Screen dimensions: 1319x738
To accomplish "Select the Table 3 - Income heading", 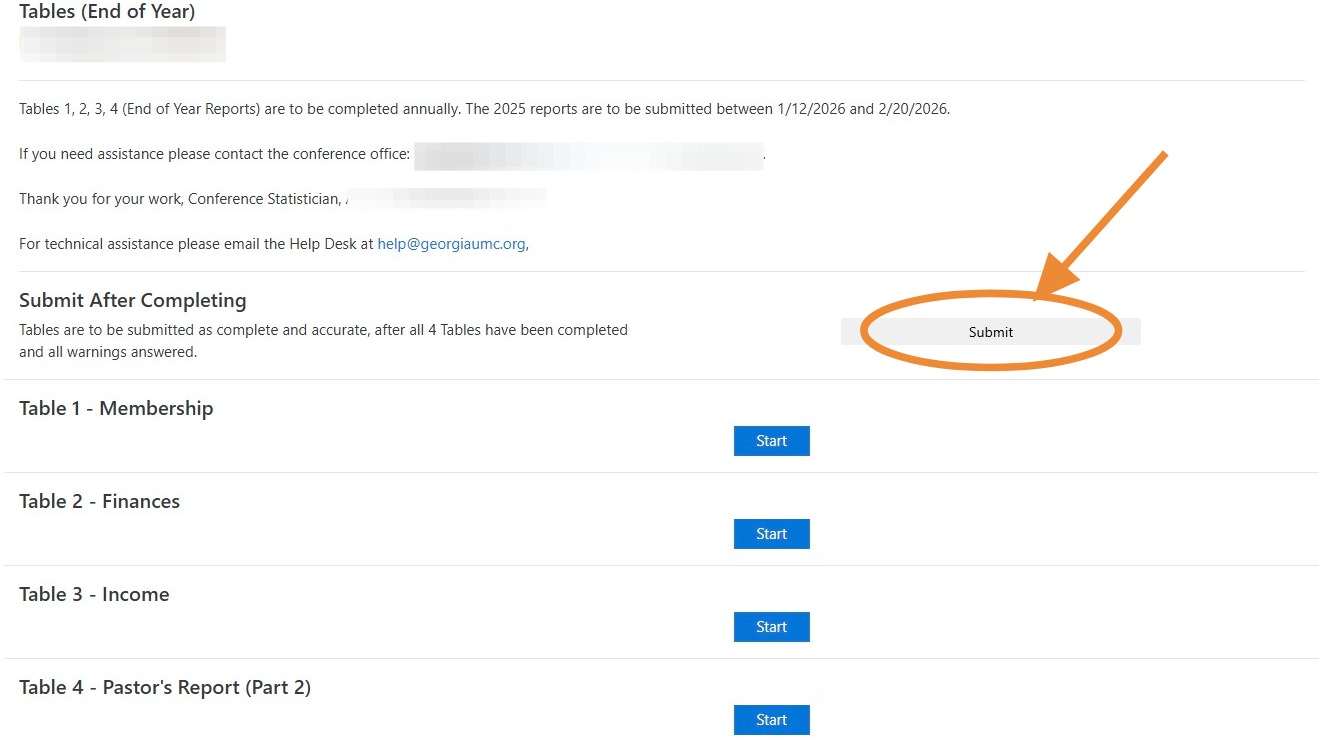I will (94, 594).
